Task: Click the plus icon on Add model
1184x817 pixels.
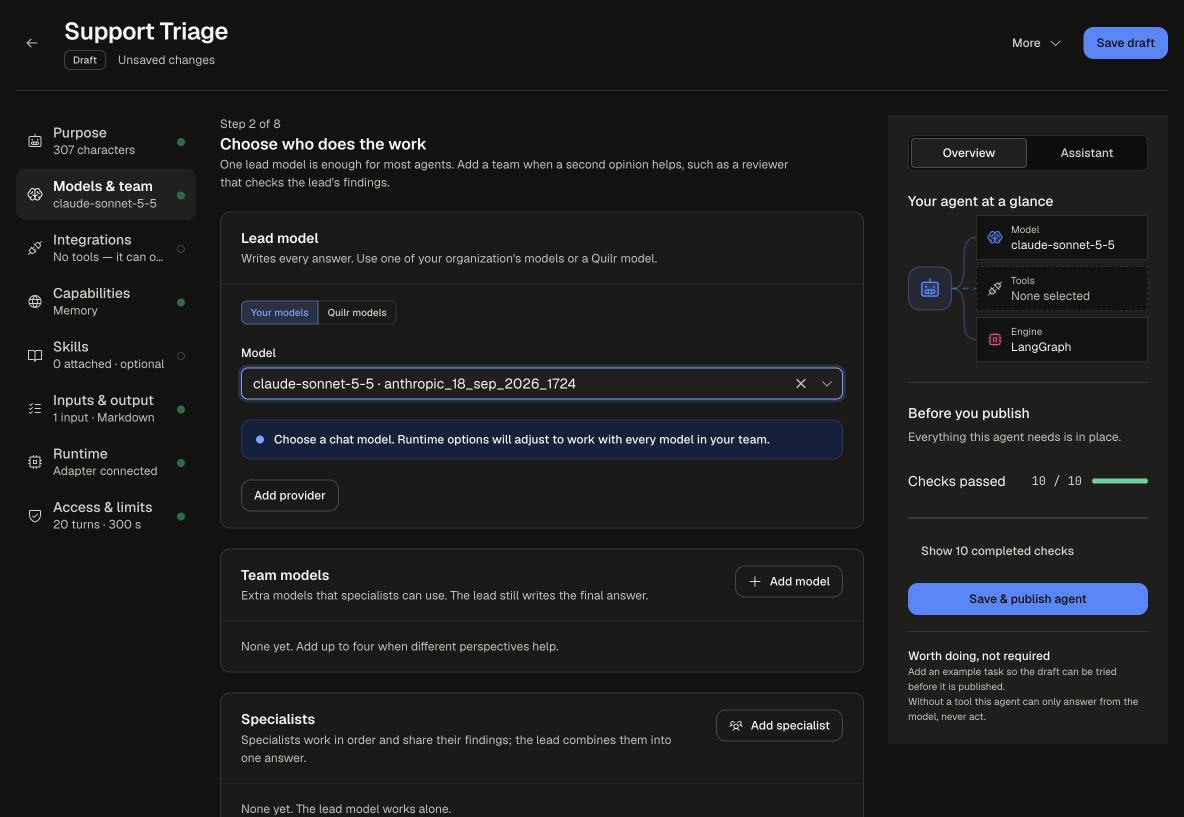Action: click(x=754, y=581)
